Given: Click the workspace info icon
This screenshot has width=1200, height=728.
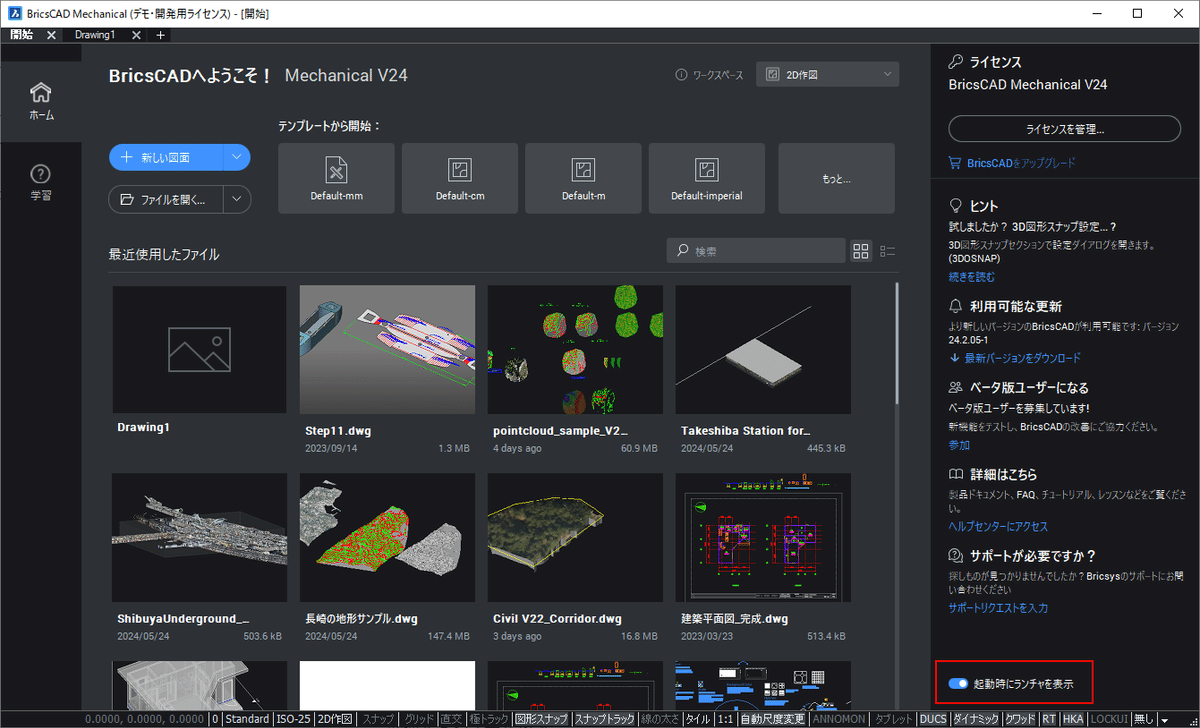Looking at the screenshot, I should [x=681, y=75].
